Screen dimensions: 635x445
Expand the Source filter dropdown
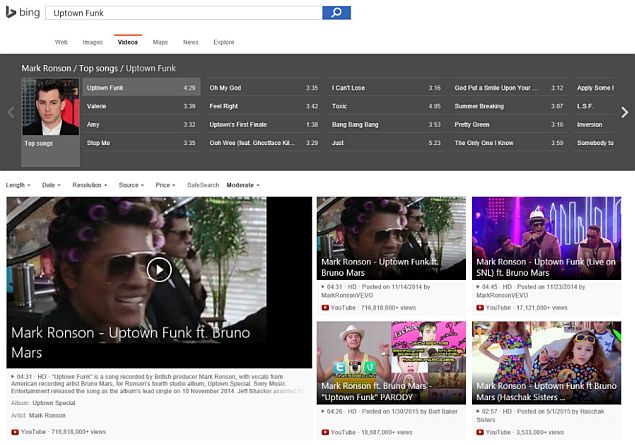[x=132, y=185]
